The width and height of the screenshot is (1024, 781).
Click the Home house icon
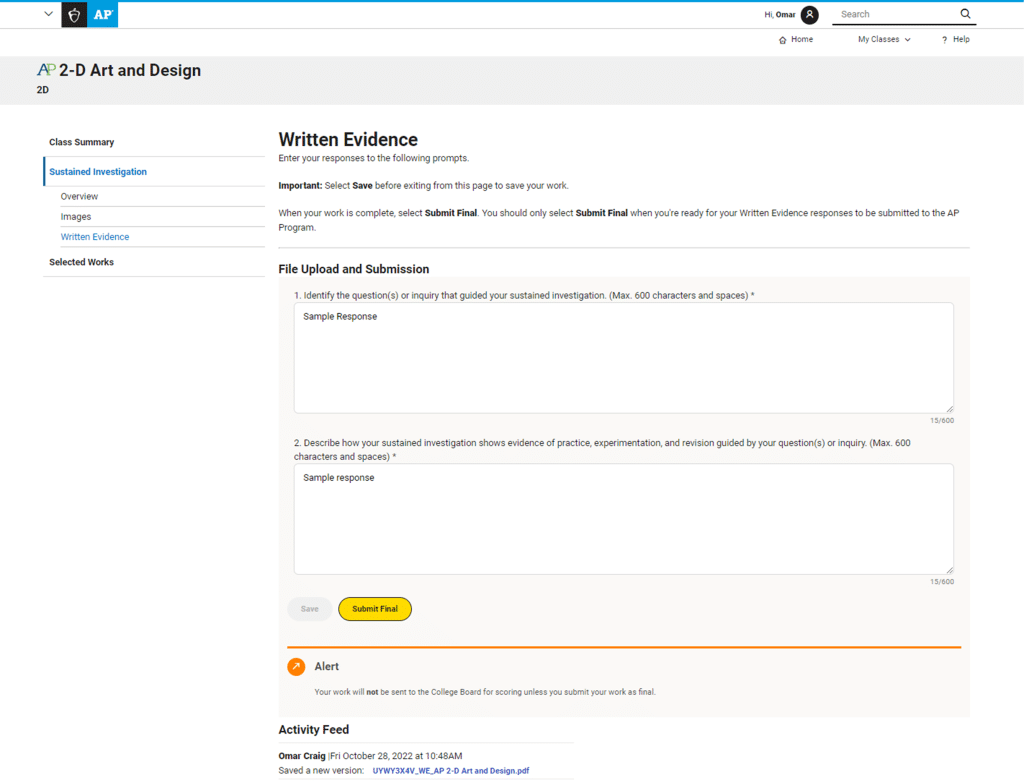782,40
